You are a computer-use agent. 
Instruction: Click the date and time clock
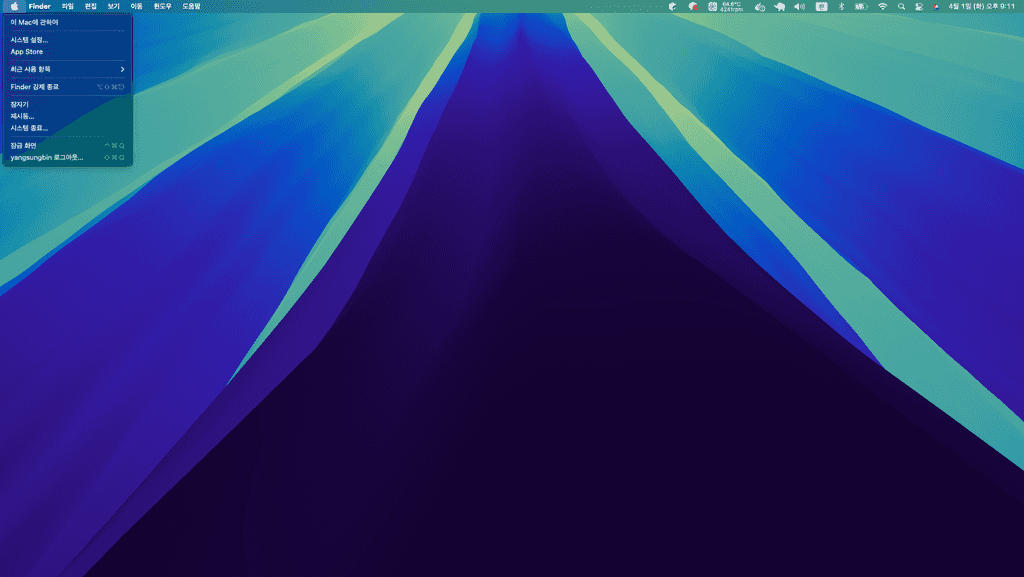[x=982, y=7]
